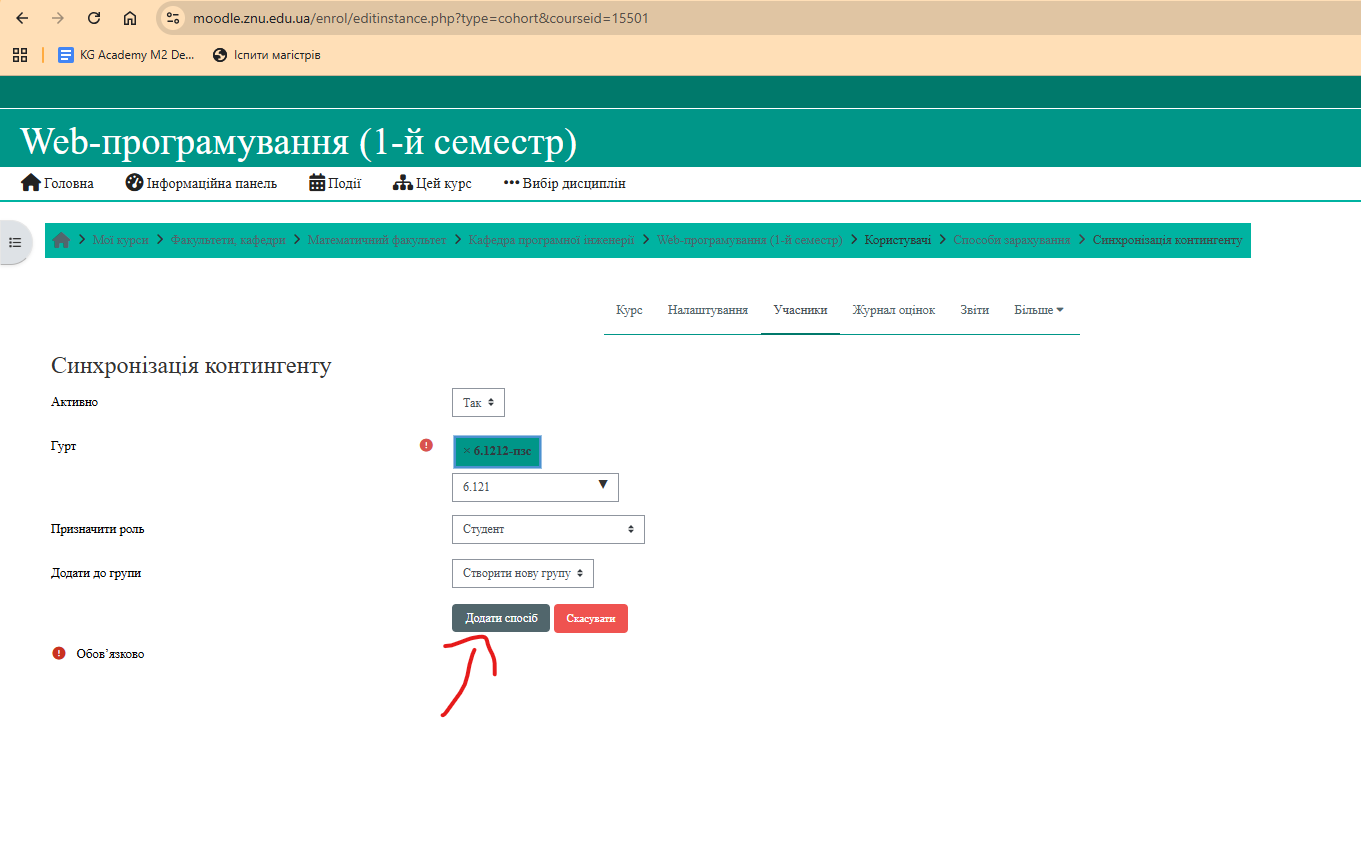The height and width of the screenshot is (866, 1361).
Task: Switch to the Журнал оцінок tab
Action: coord(893,310)
